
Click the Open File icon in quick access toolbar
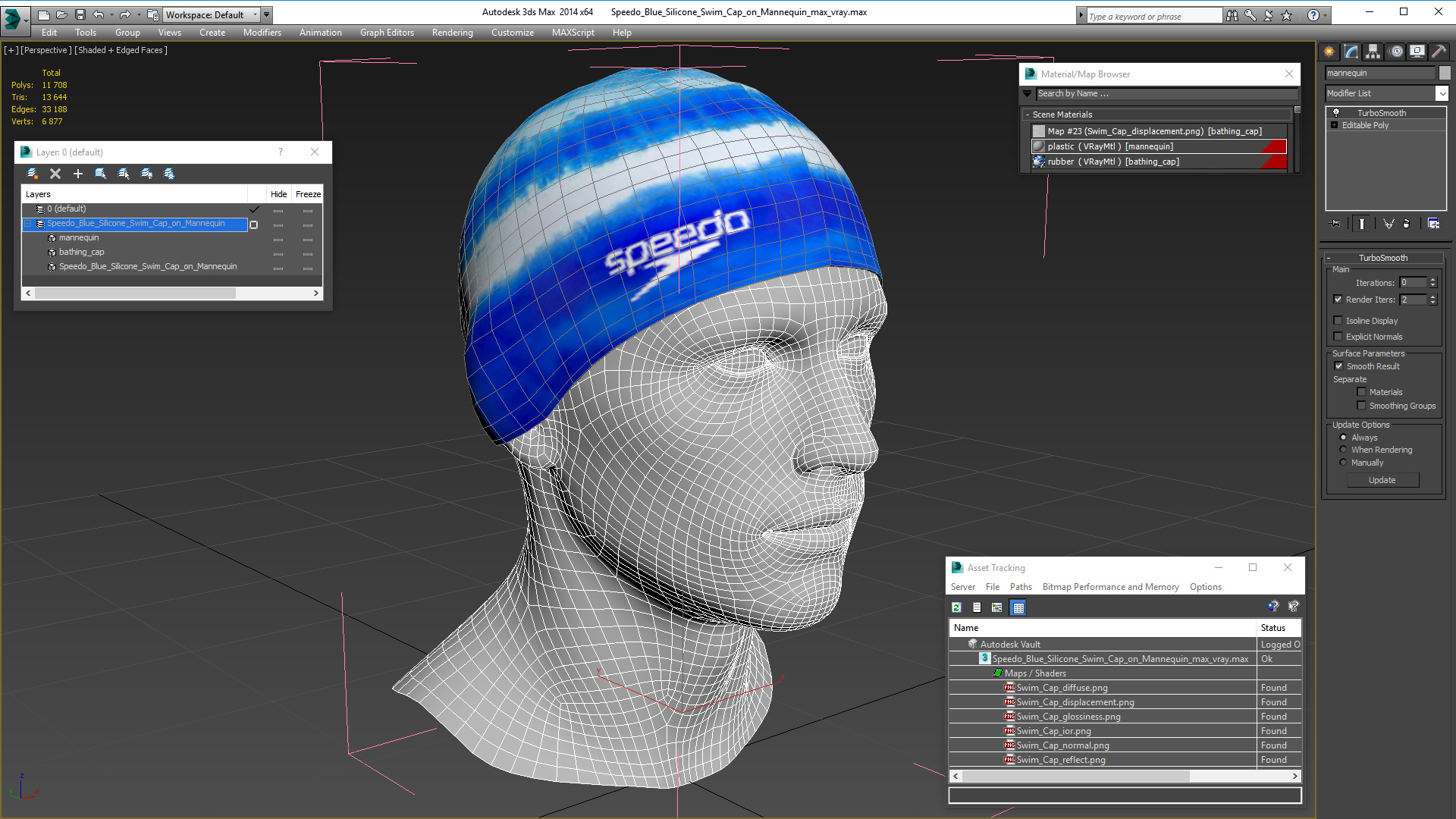click(61, 14)
